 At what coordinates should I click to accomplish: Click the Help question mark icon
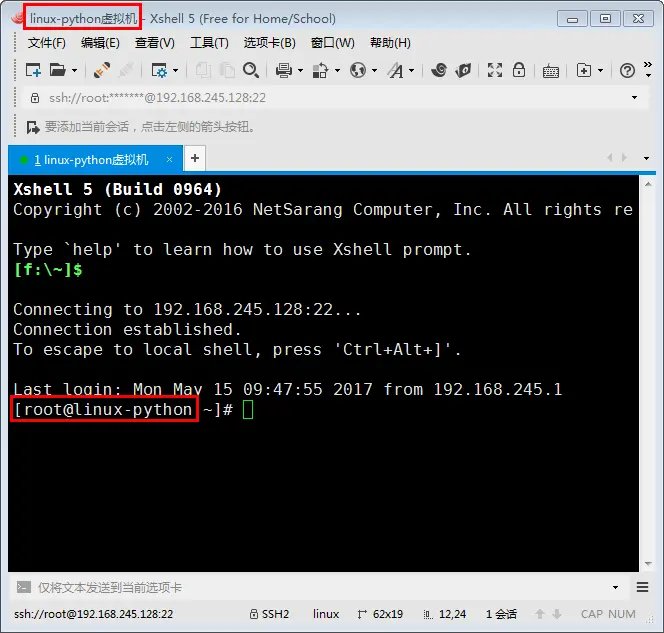coord(627,70)
